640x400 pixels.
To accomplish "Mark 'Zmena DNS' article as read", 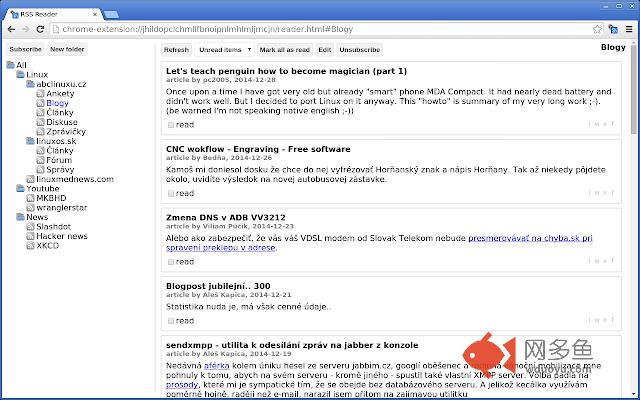I will pos(171,262).
